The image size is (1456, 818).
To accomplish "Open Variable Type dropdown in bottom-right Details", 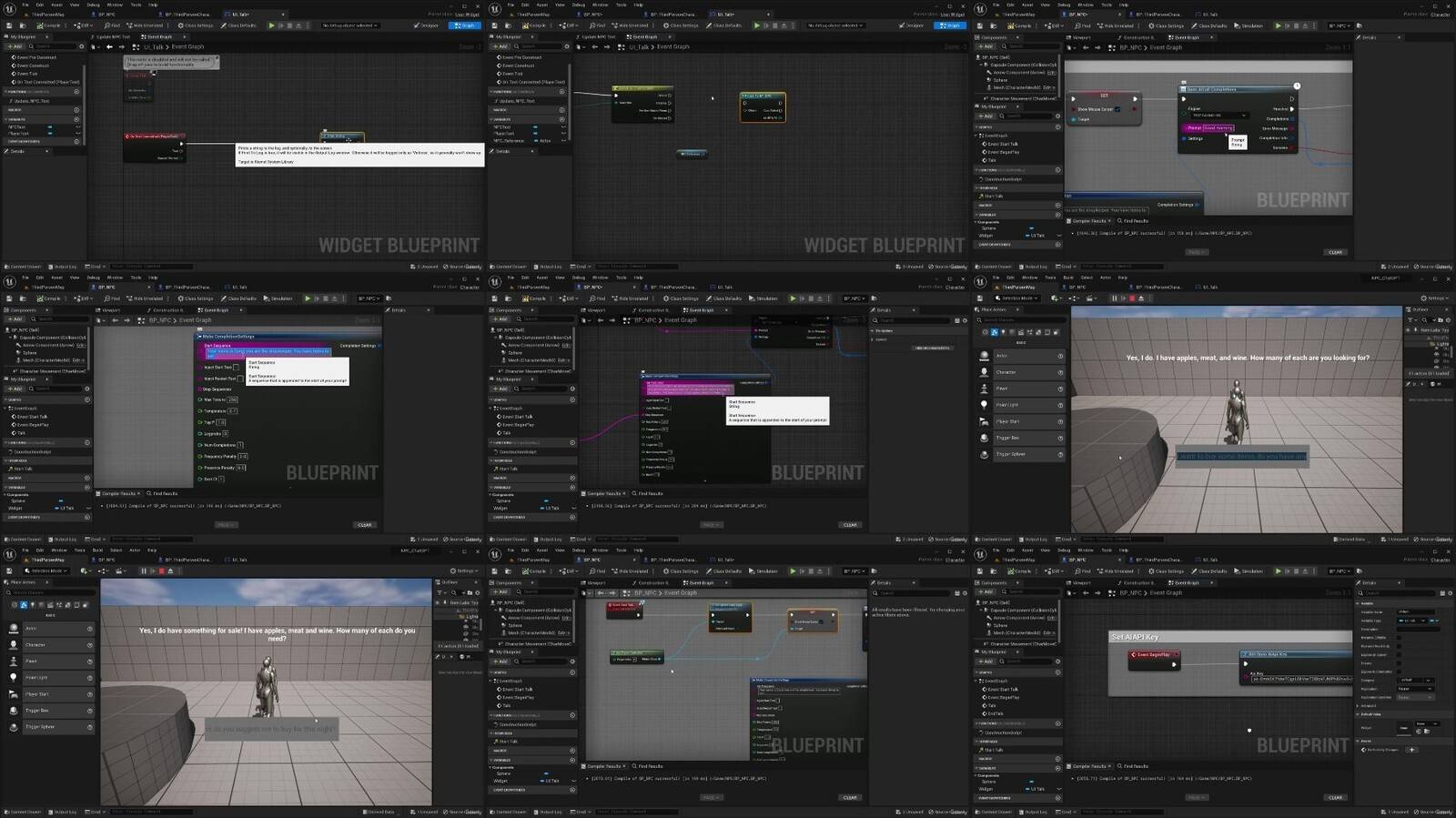I will pyautogui.click(x=1411, y=621).
